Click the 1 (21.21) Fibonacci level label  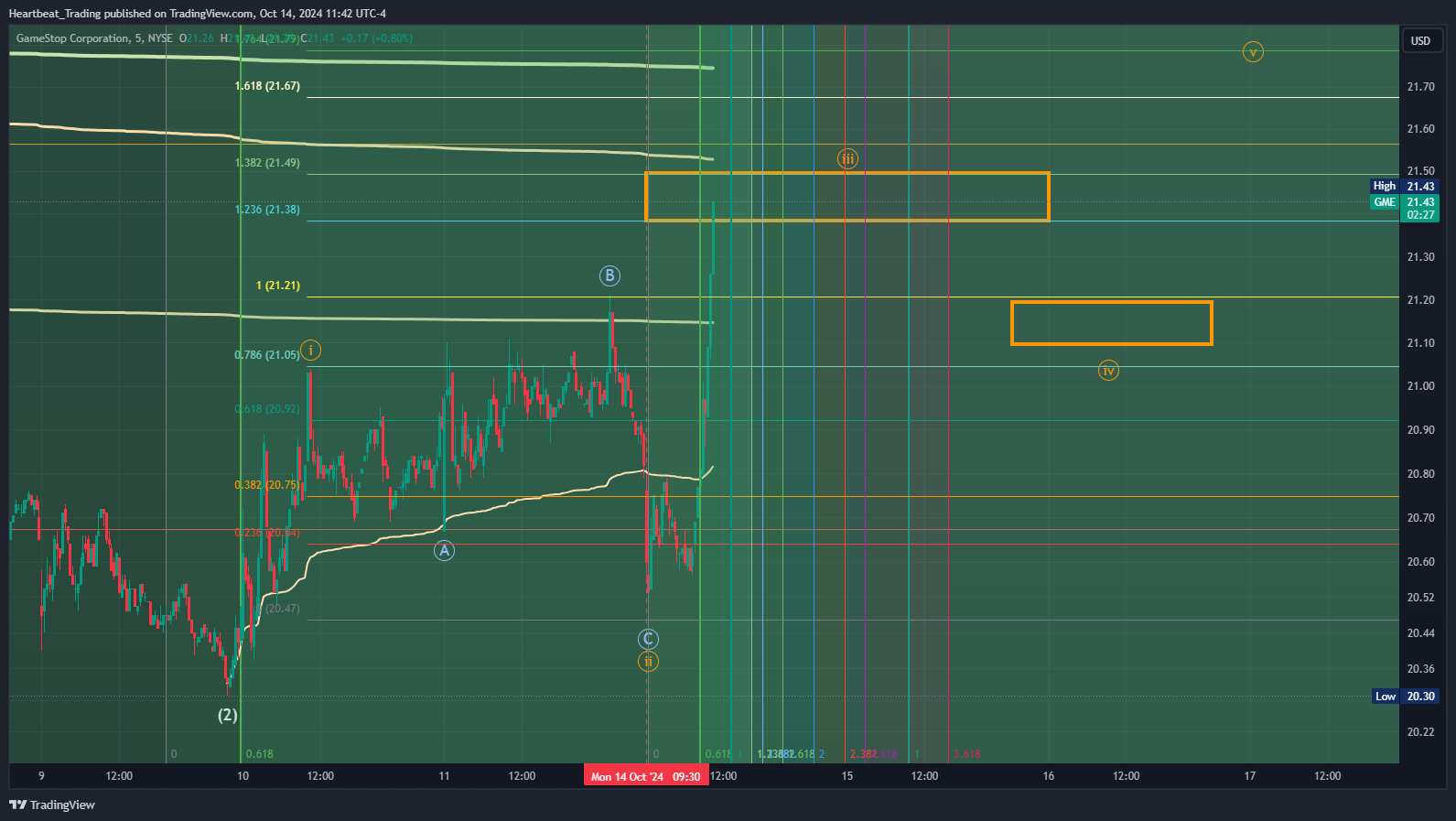point(278,286)
